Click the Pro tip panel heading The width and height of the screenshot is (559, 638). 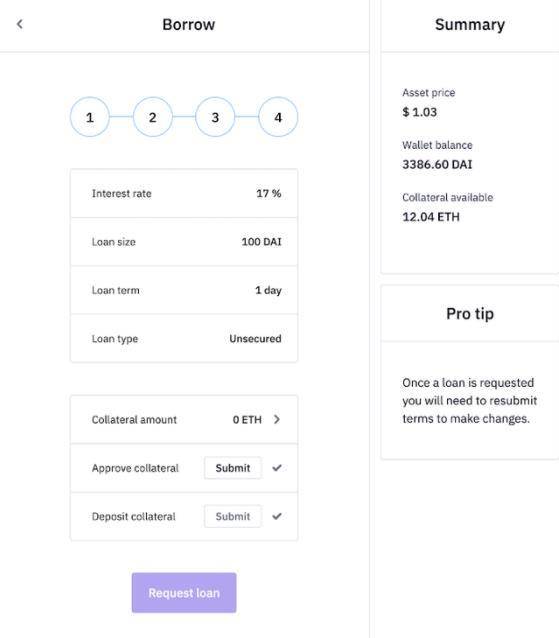tap(470, 314)
